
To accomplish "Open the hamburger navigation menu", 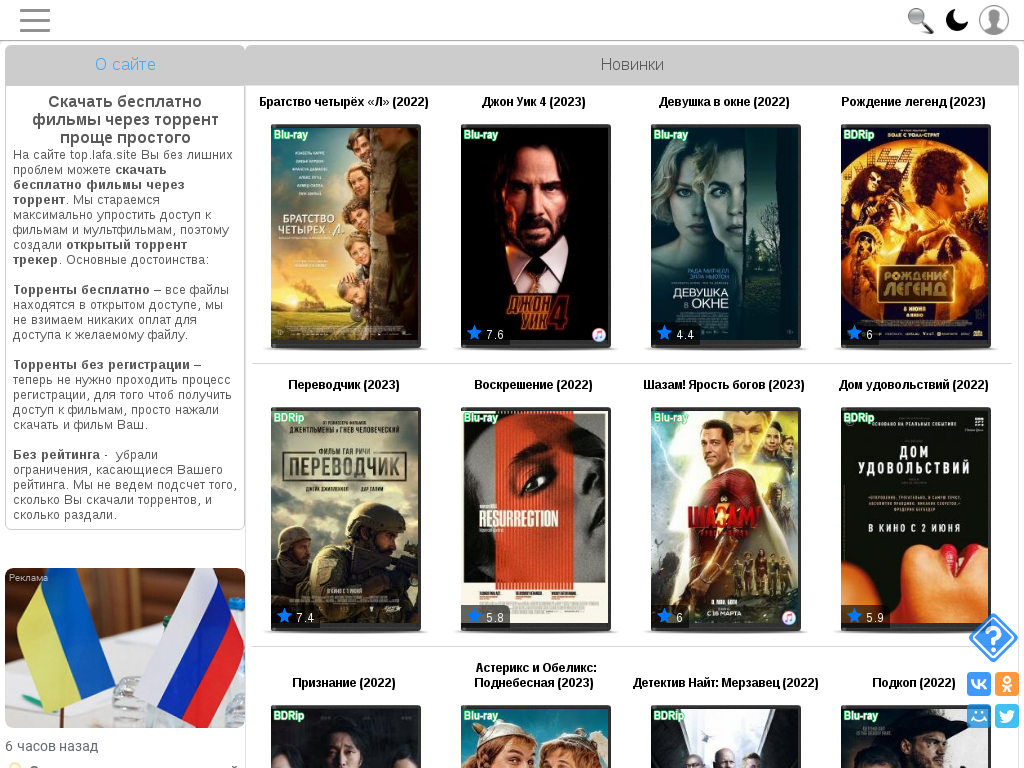I will 35,20.
